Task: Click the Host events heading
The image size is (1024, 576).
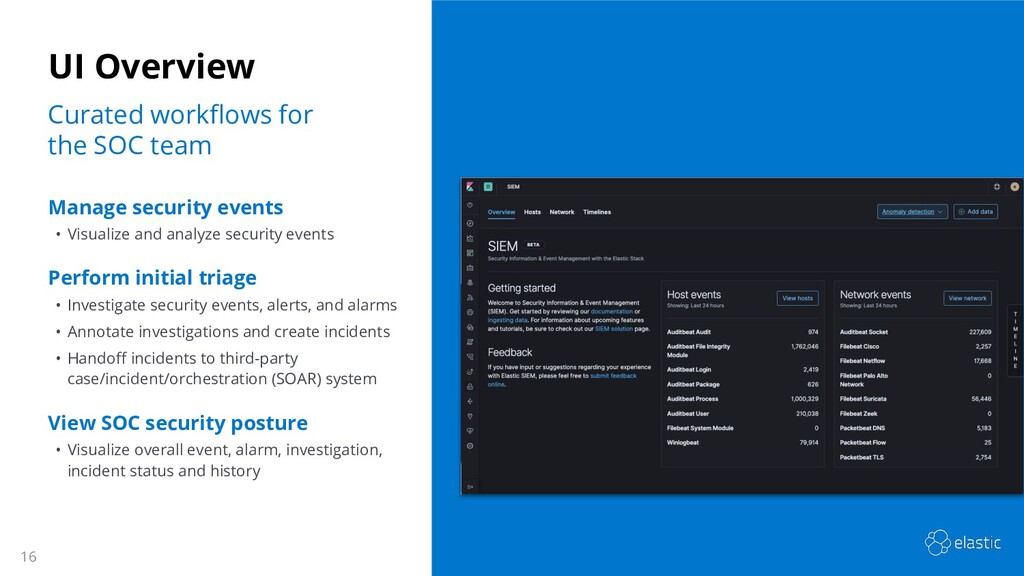Action: pyautogui.click(x=694, y=295)
